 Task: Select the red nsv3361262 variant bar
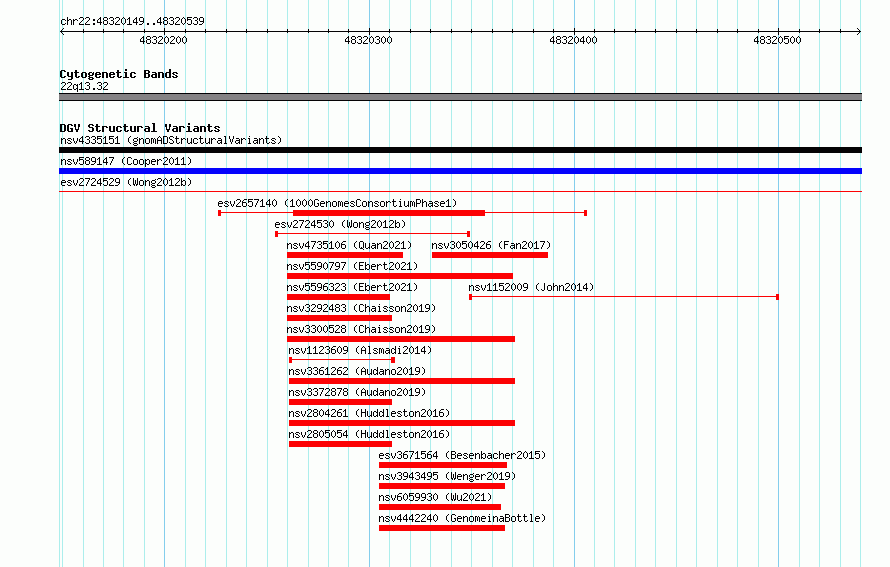coord(402,381)
